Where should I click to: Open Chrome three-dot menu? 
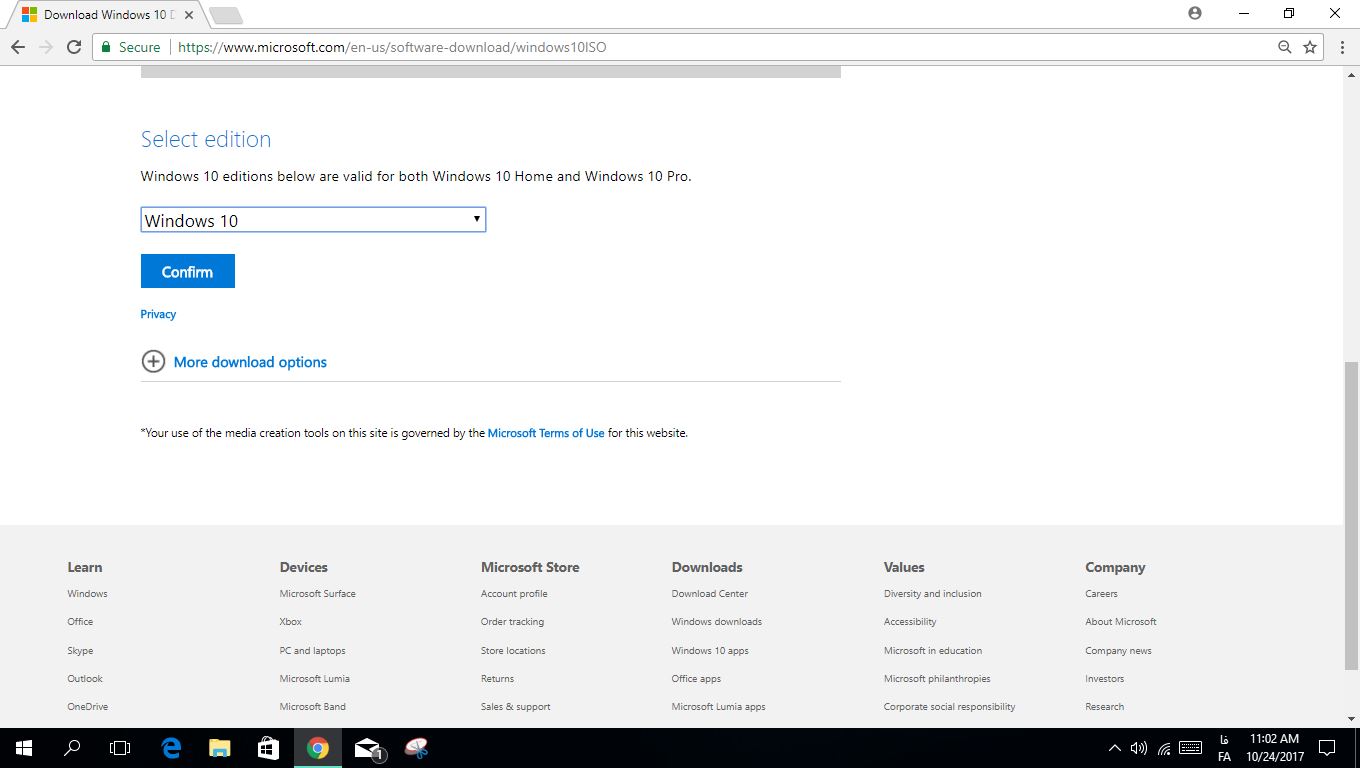[1340, 47]
